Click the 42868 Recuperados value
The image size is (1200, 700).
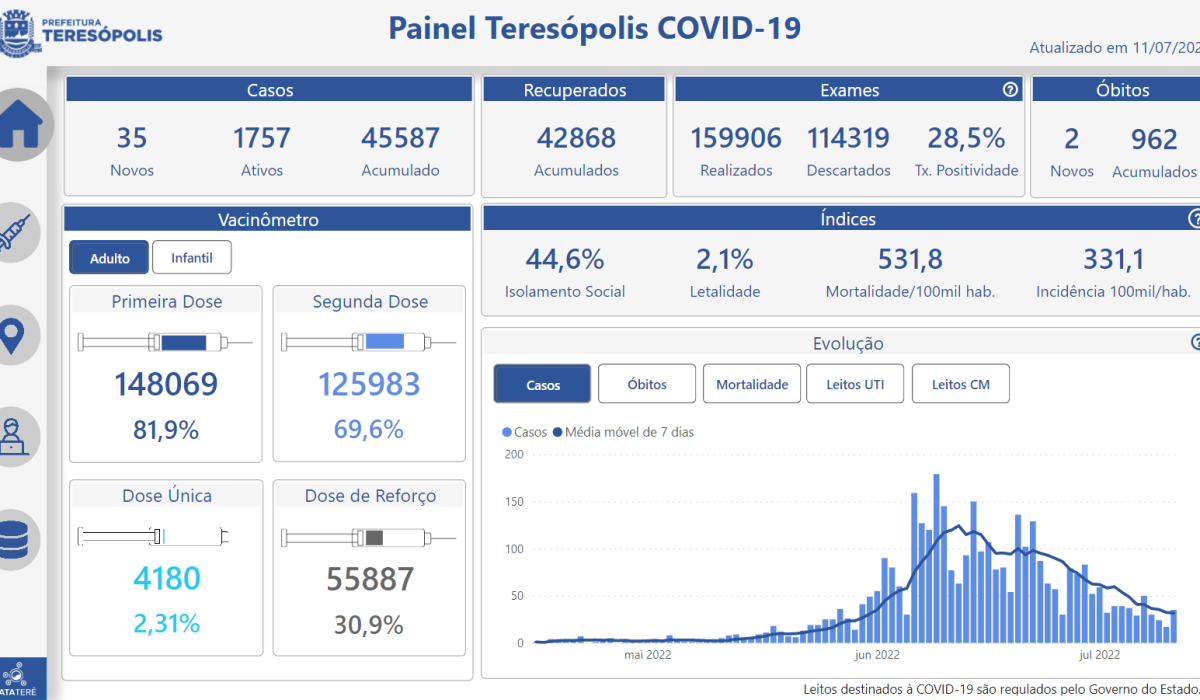tap(576, 138)
